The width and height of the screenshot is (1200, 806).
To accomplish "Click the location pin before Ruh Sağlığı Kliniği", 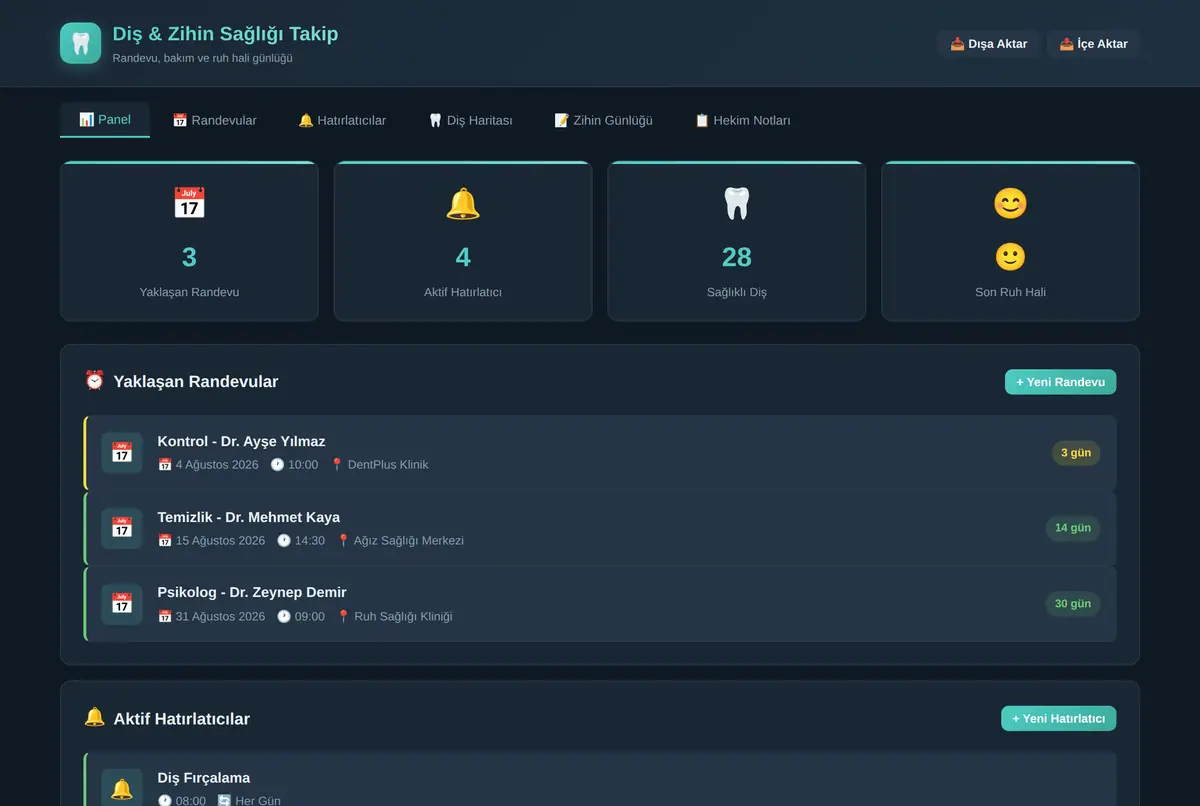I will tap(343, 617).
